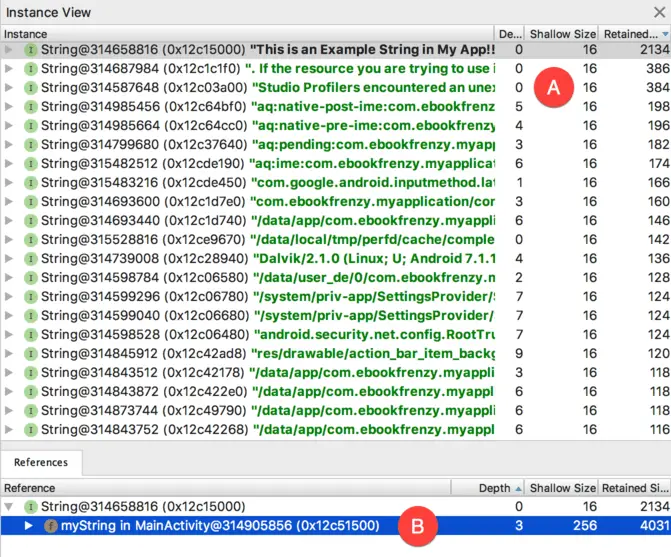671x557 pixels.
Task: Click shallow size 256 of myString reference
Action: (x=585, y=526)
